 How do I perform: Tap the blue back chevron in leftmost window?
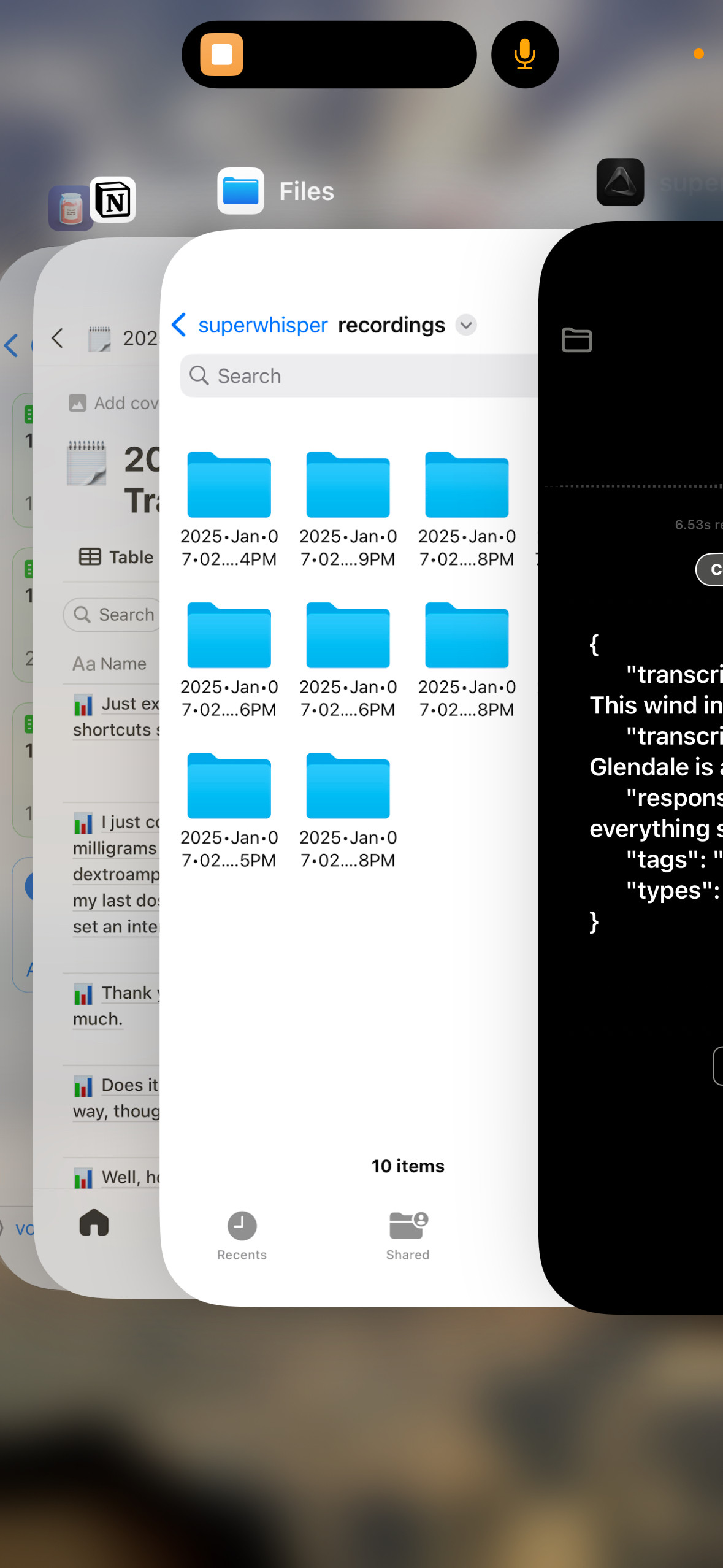coord(11,345)
